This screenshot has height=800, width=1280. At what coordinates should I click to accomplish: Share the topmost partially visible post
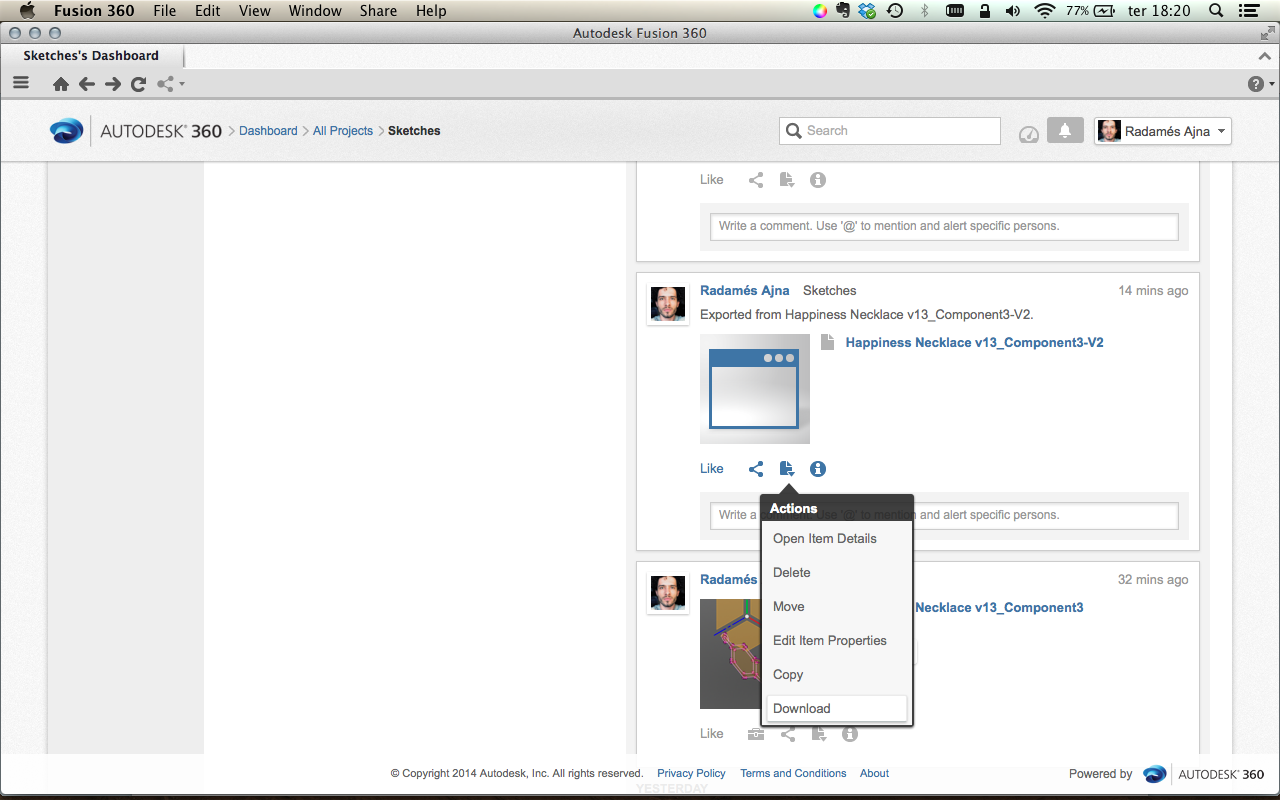tap(756, 180)
